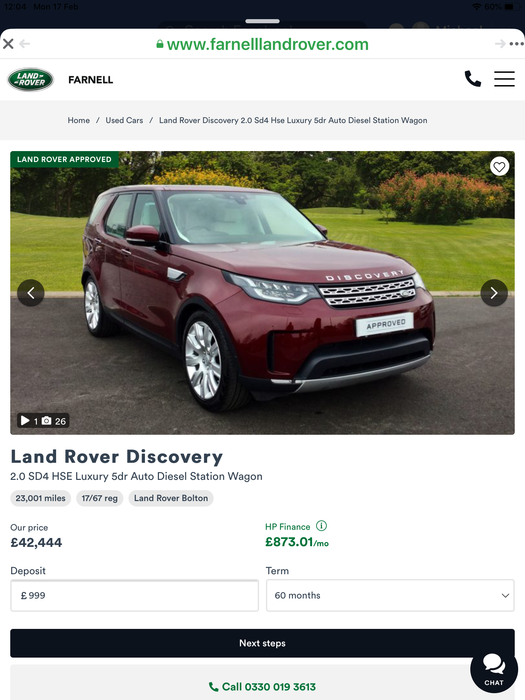The width and height of the screenshot is (525, 700).
Task: Select the Land Rover Bolton tag
Action: click(x=171, y=498)
